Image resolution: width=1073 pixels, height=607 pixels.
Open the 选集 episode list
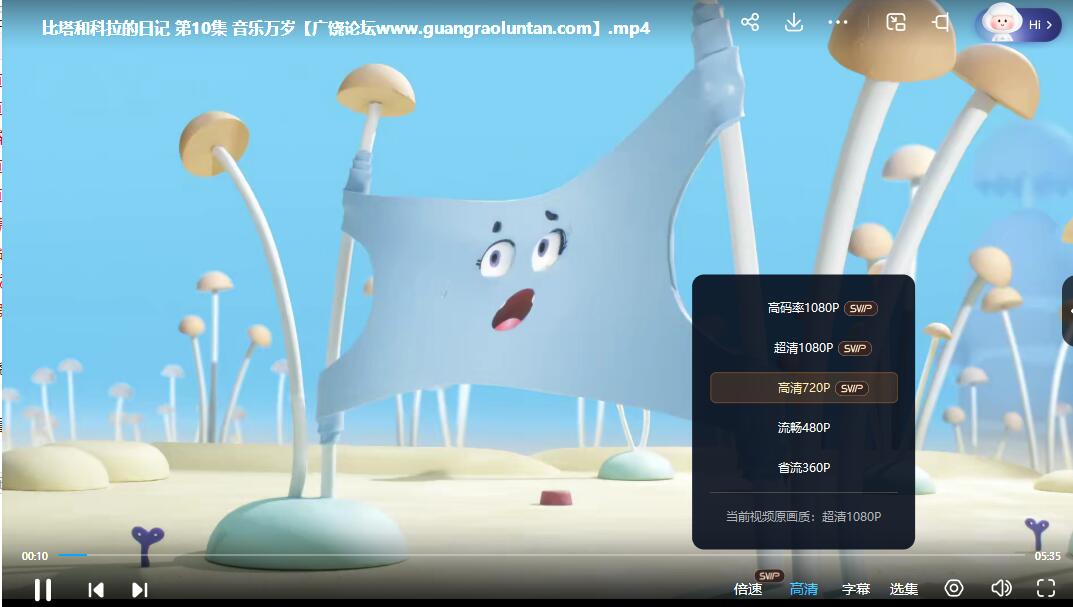click(x=904, y=589)
